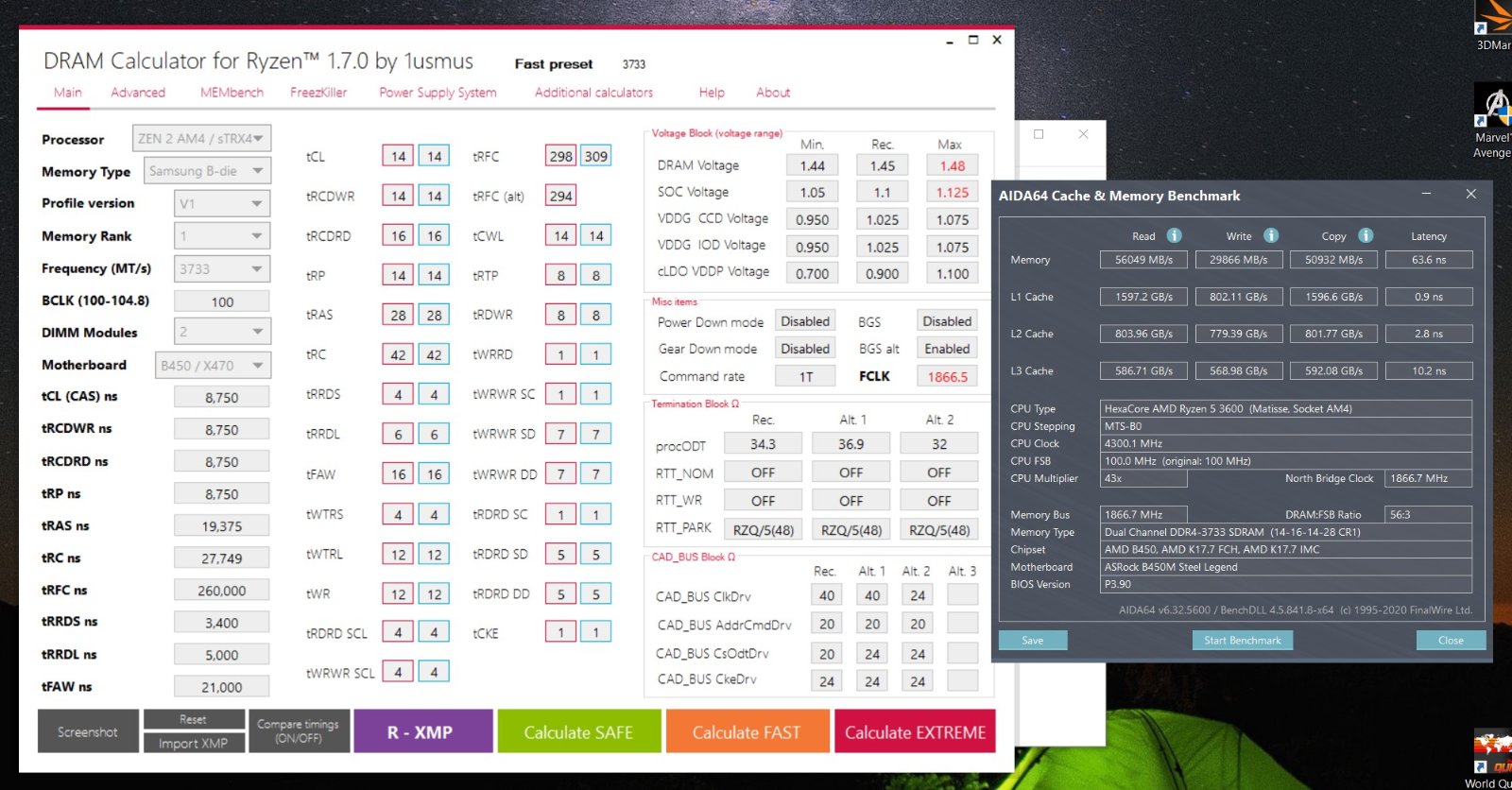Click the RTT_NOM Rec. OFF value

click(x=763, y=472)
